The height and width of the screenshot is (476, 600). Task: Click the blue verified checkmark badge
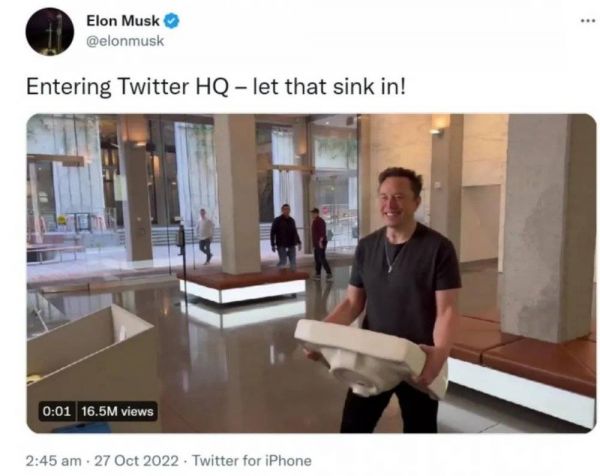coord(172,21)
